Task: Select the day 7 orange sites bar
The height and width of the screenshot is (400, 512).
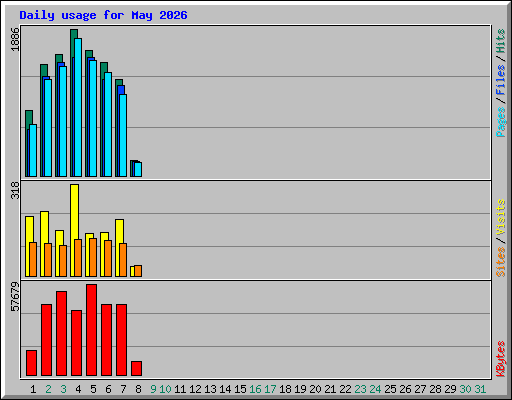Action: click(x=123, y=260)
